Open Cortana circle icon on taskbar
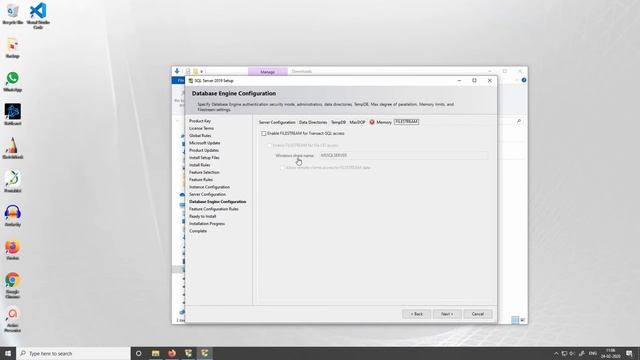The width and height of the screenshot is (640, 360). (138, 353)
